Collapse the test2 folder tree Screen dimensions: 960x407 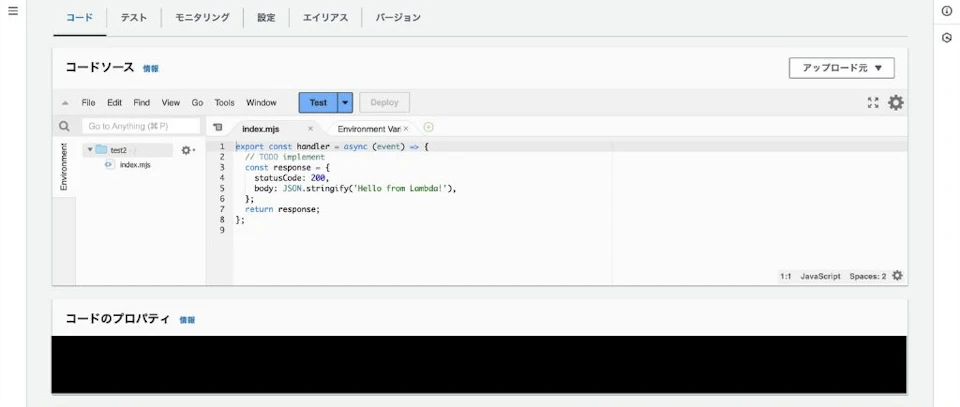[90, 150]
